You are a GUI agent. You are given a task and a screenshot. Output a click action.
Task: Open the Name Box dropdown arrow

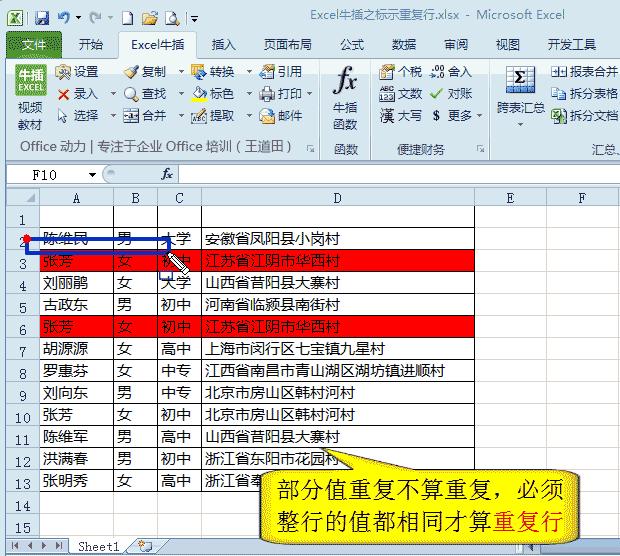[93, 175]
